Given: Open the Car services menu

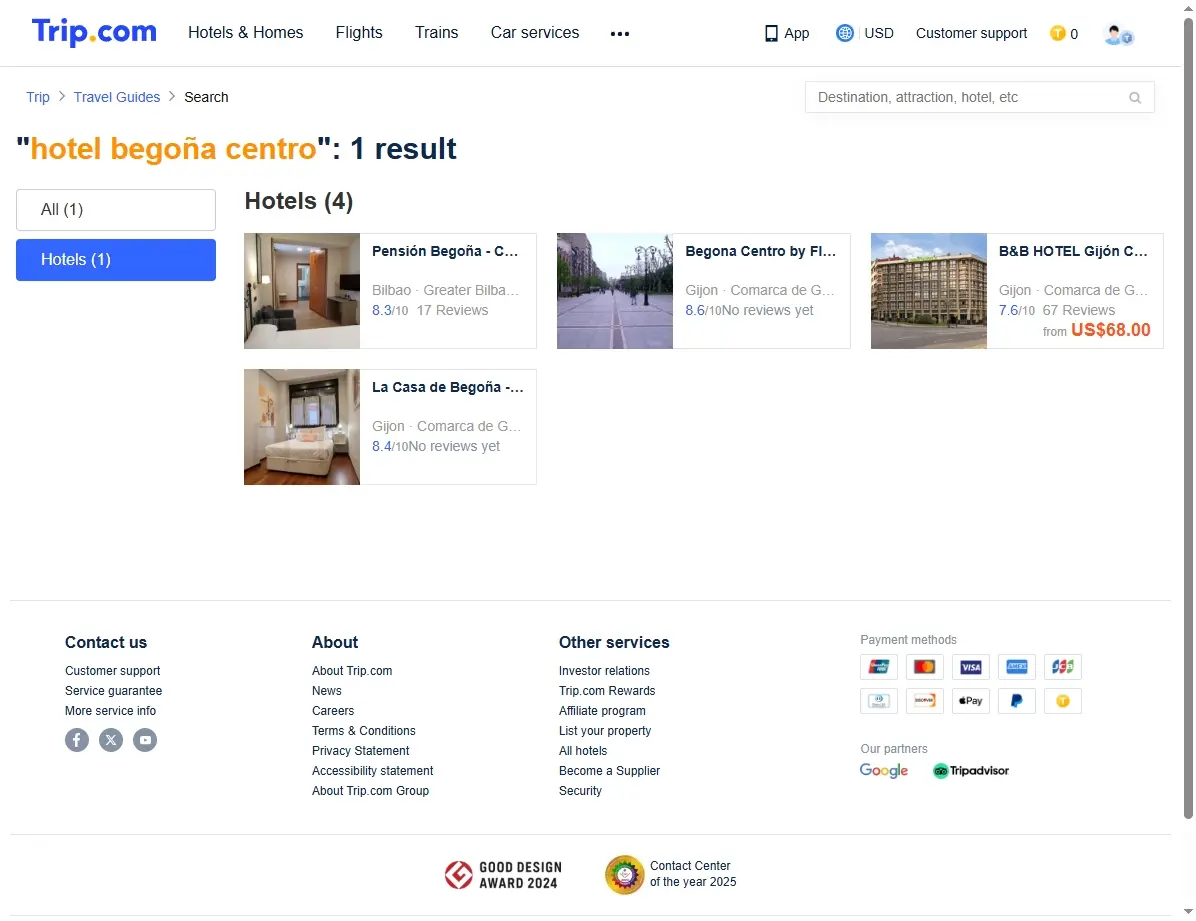Looking at the screenshot, I should (535, 33).
